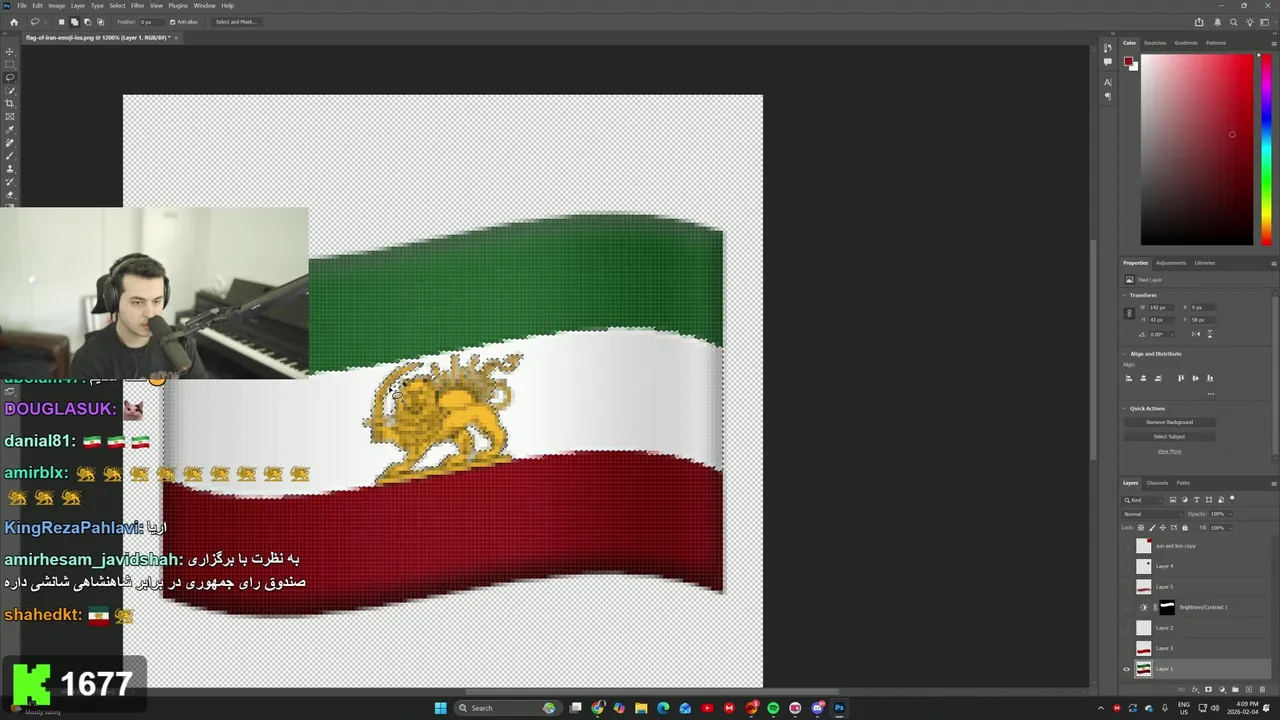Click the vertical hue slider strip

coord(1267,148)
